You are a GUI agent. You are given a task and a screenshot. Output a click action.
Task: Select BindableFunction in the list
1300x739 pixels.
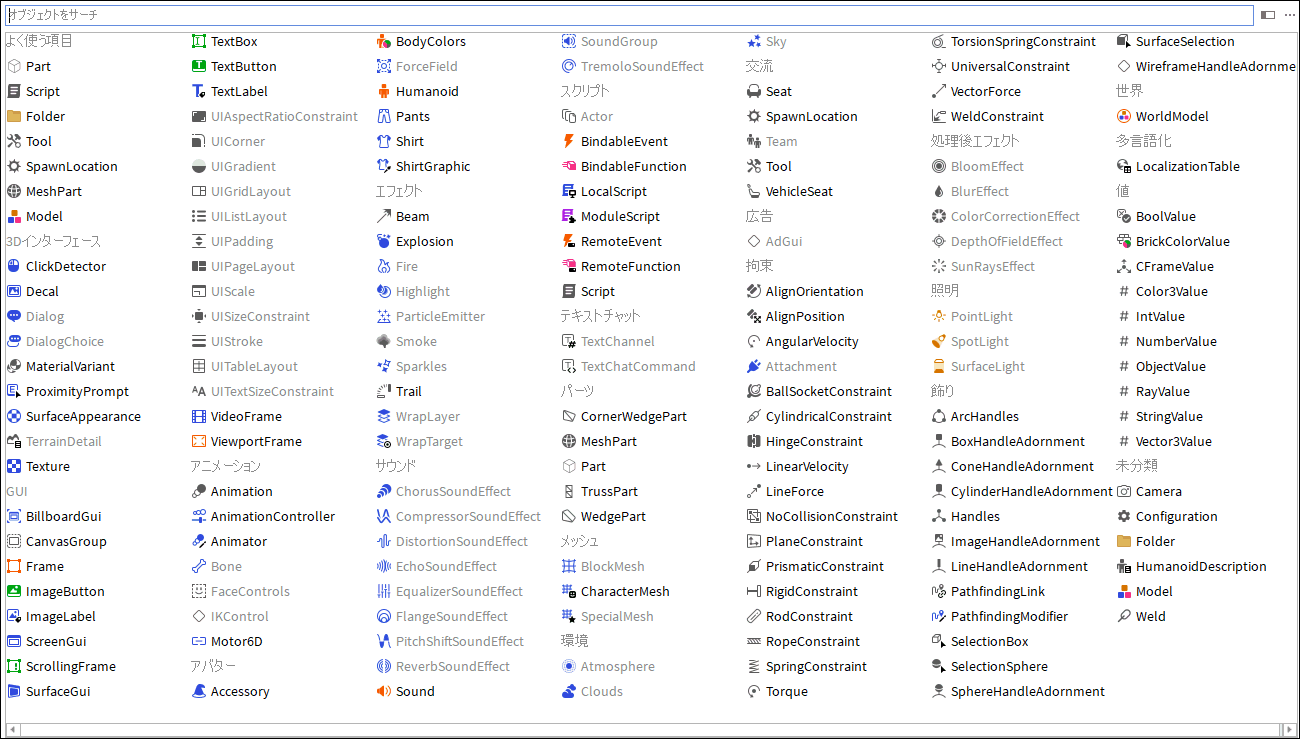pyautogui.click(x=634, y=166)
